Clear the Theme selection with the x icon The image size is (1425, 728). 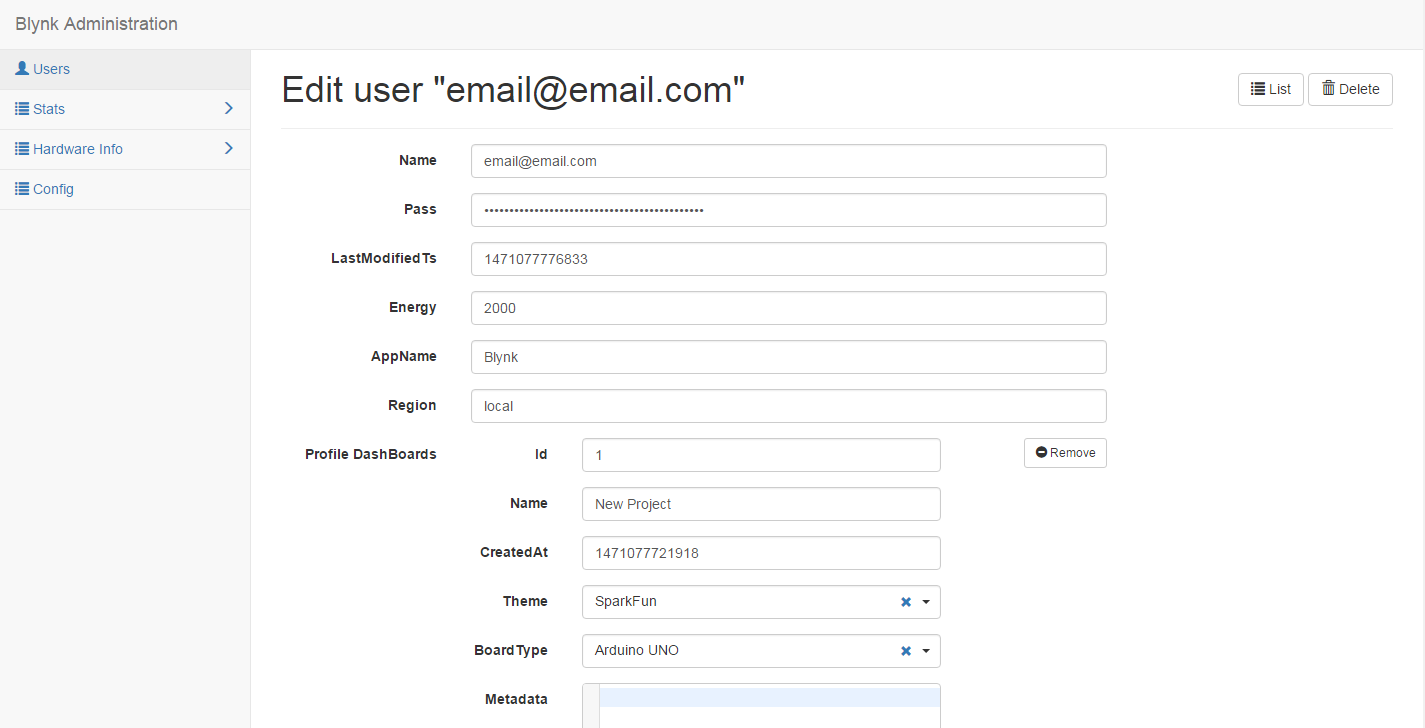pos(906,602)
